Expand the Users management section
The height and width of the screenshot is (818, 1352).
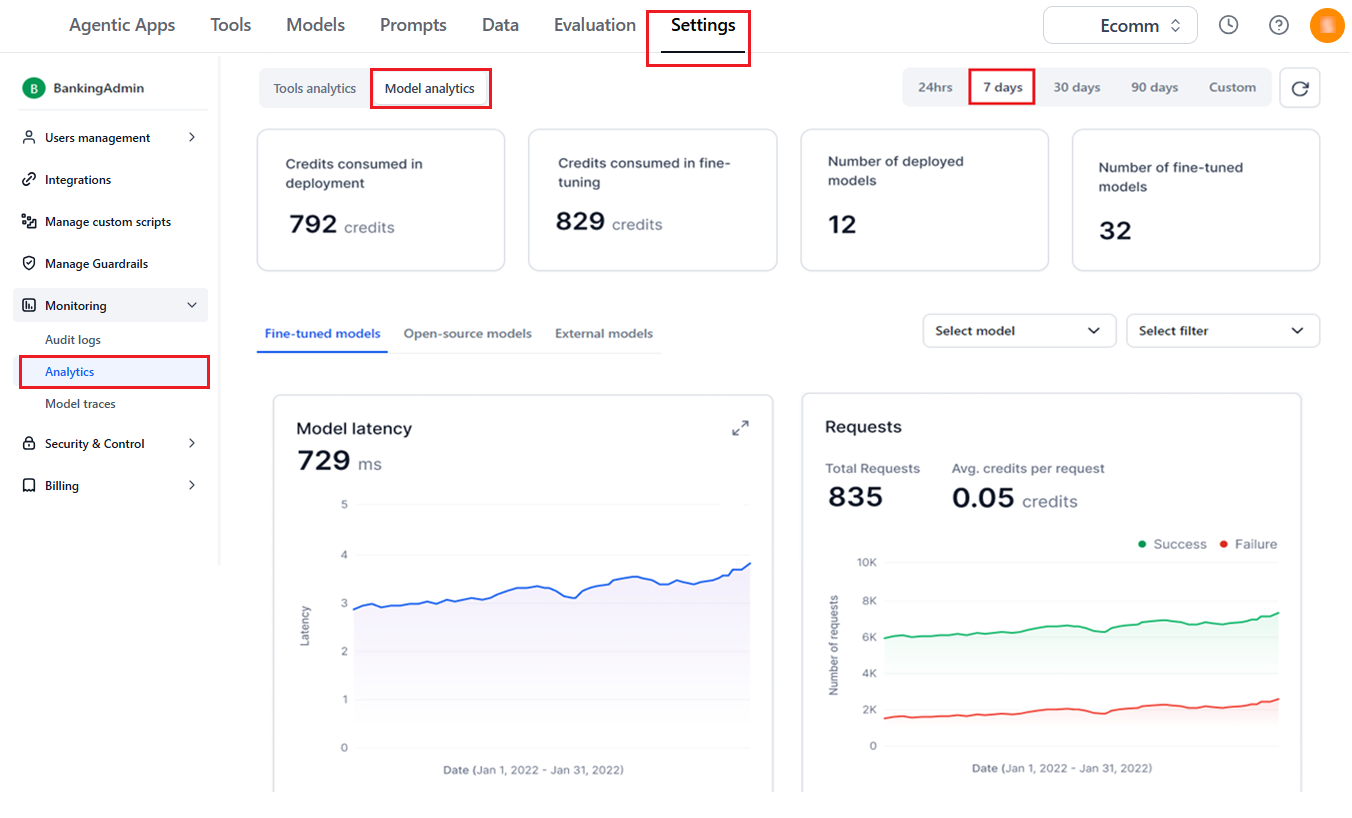point(110,138)
